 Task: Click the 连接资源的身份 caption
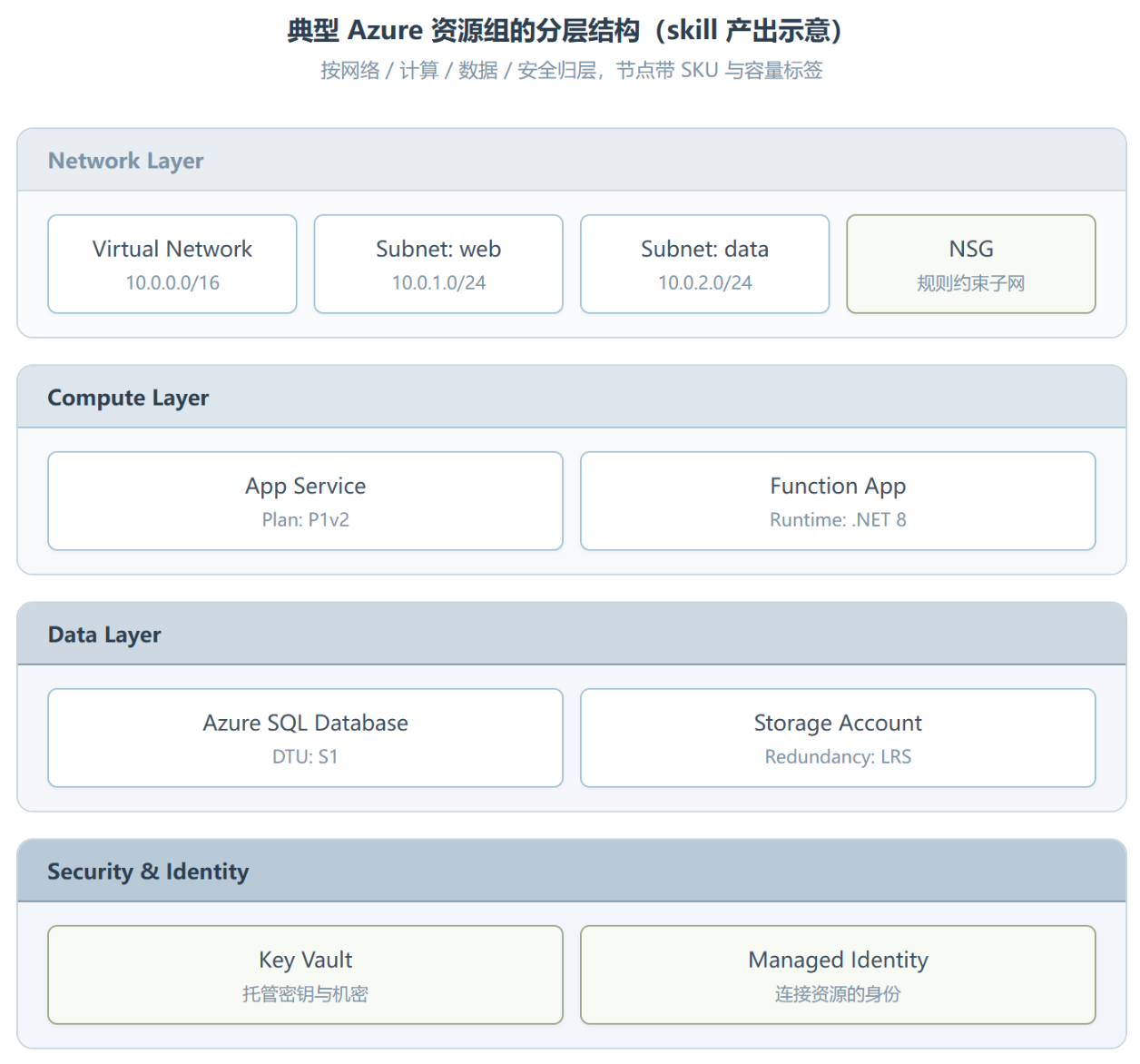click(x=838, y=994)
